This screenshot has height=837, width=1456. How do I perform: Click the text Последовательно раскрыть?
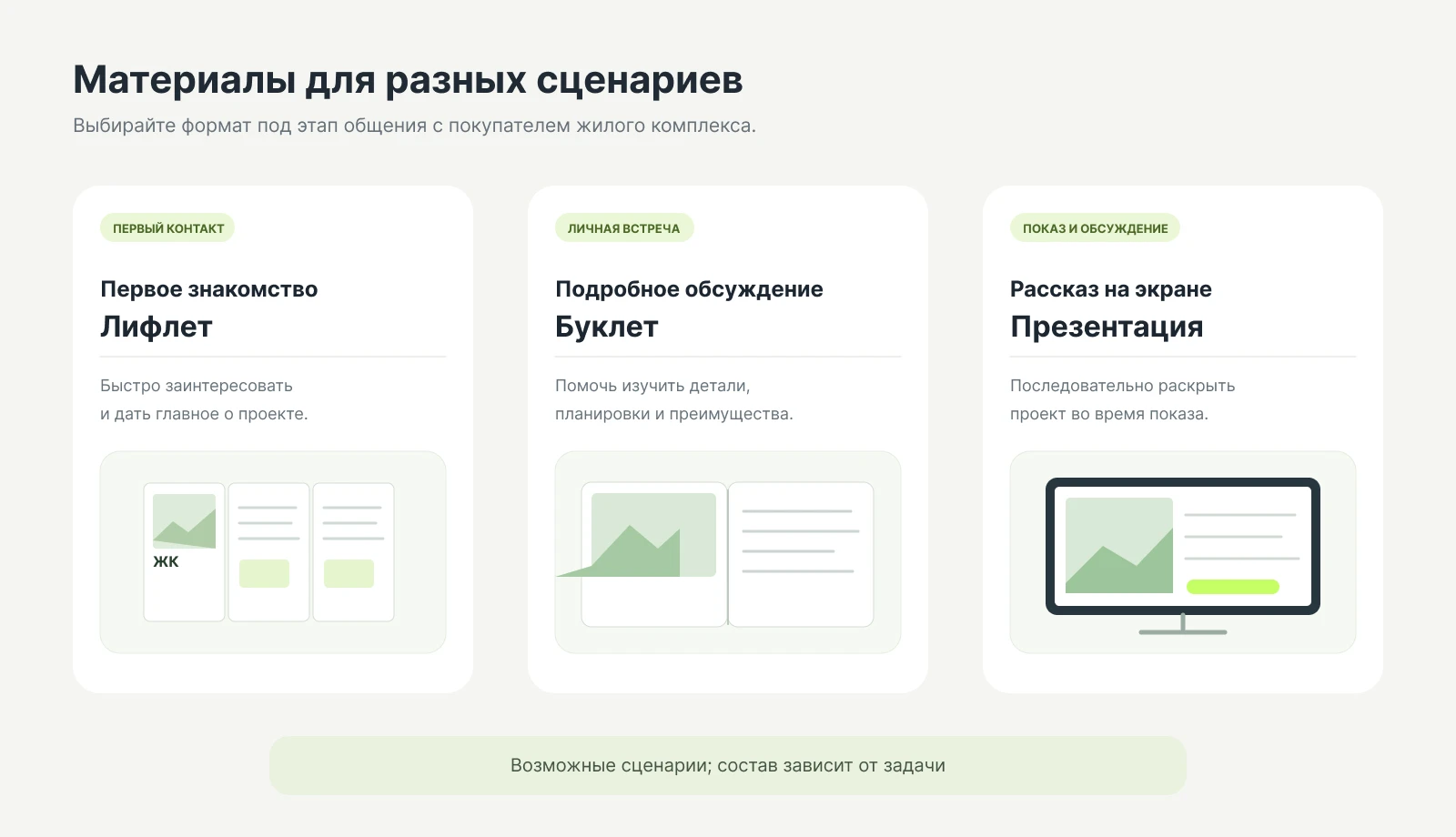point(1123,386)
